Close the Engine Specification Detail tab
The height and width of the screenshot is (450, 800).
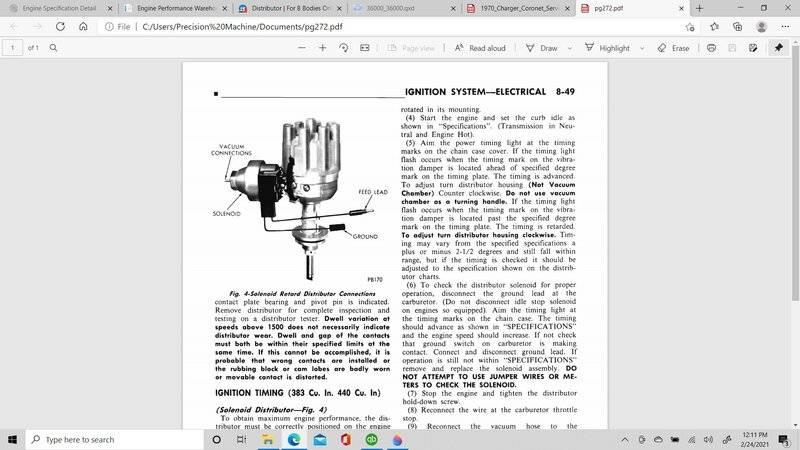pyautogui.click(x=110, y=9)
